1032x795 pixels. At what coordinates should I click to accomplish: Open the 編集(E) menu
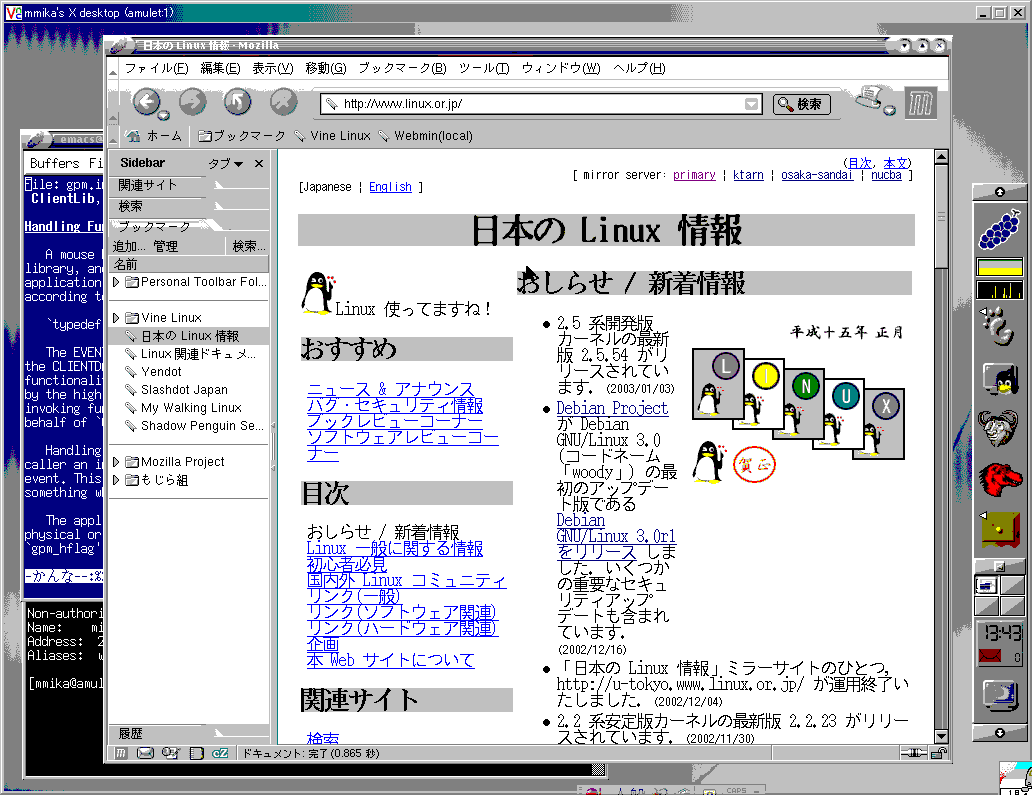pyautogui.click(x=220, y=68)
